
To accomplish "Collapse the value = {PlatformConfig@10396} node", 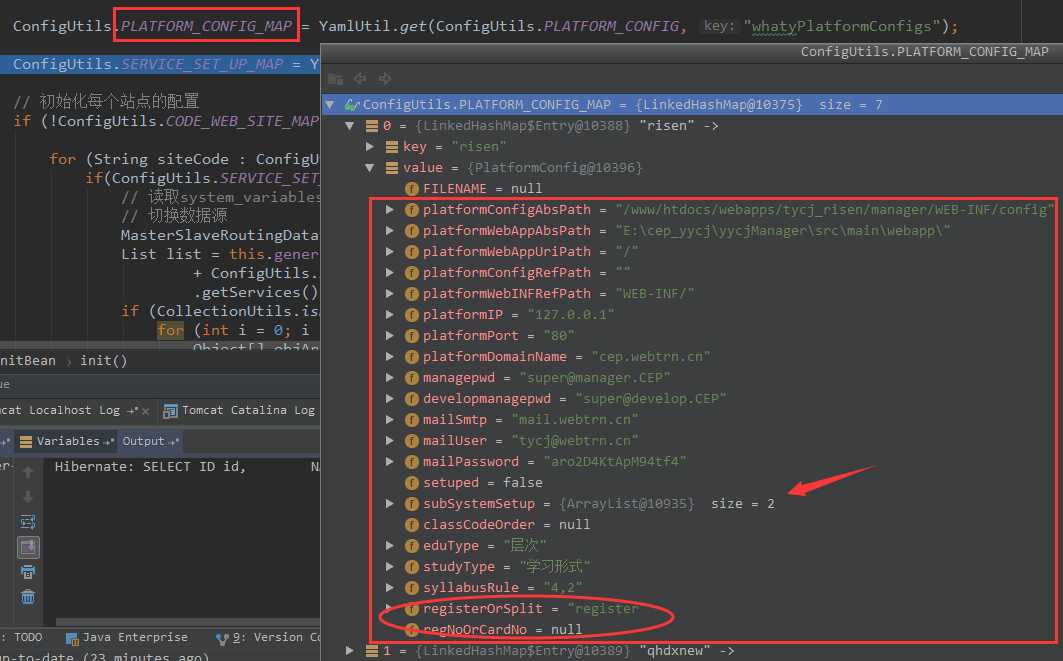I will tap(370, 168).
